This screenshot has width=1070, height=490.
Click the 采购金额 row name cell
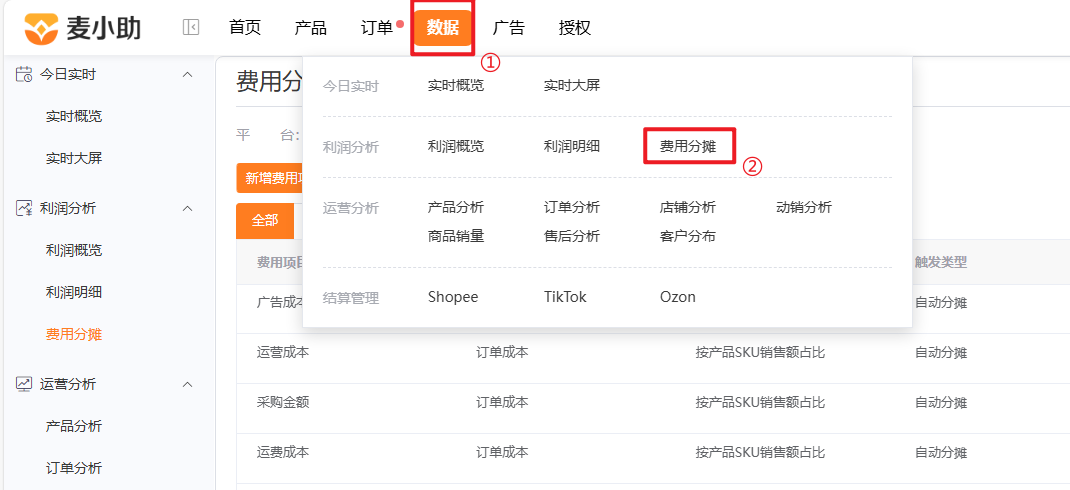click(283, 403)
